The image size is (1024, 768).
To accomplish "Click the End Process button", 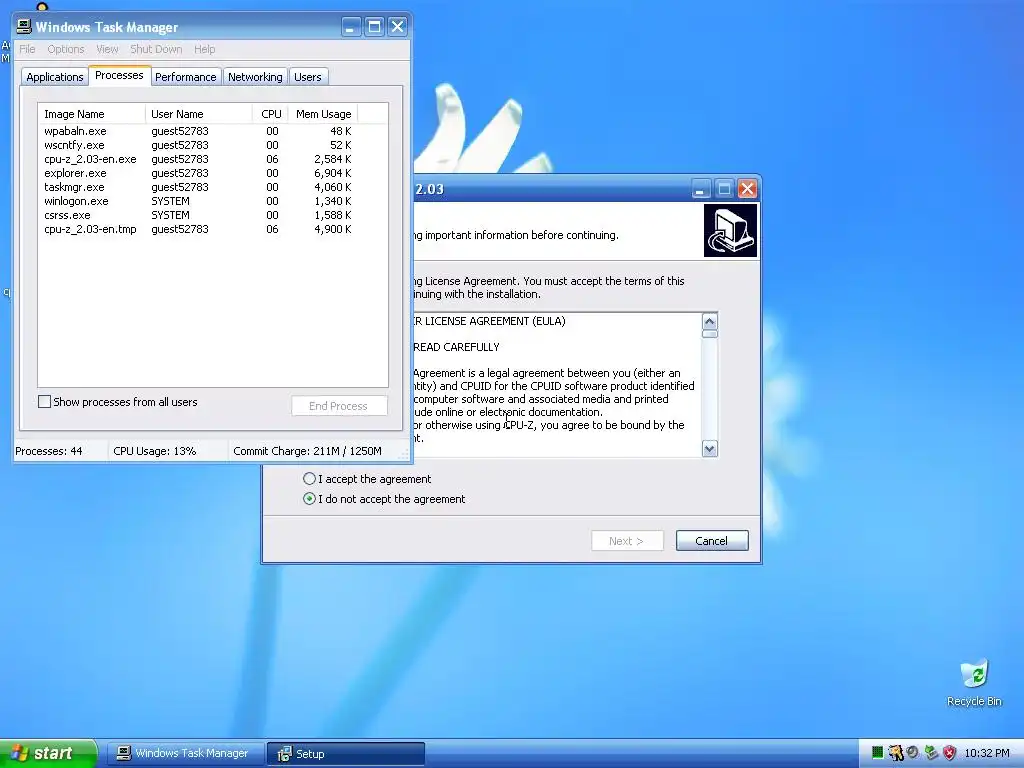I will click(x=339, y=406).
